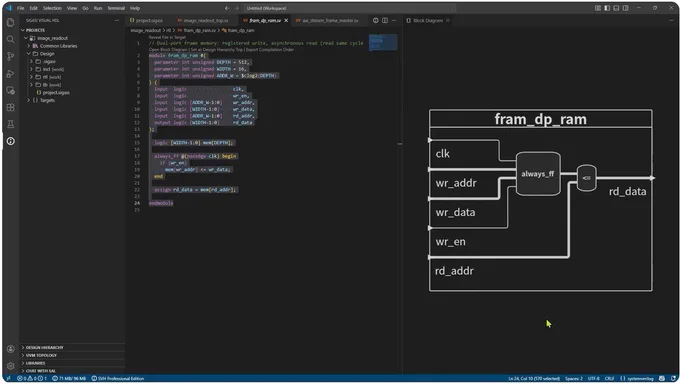
Task: Click the Customize Layout icon
Action: point(598,8)
